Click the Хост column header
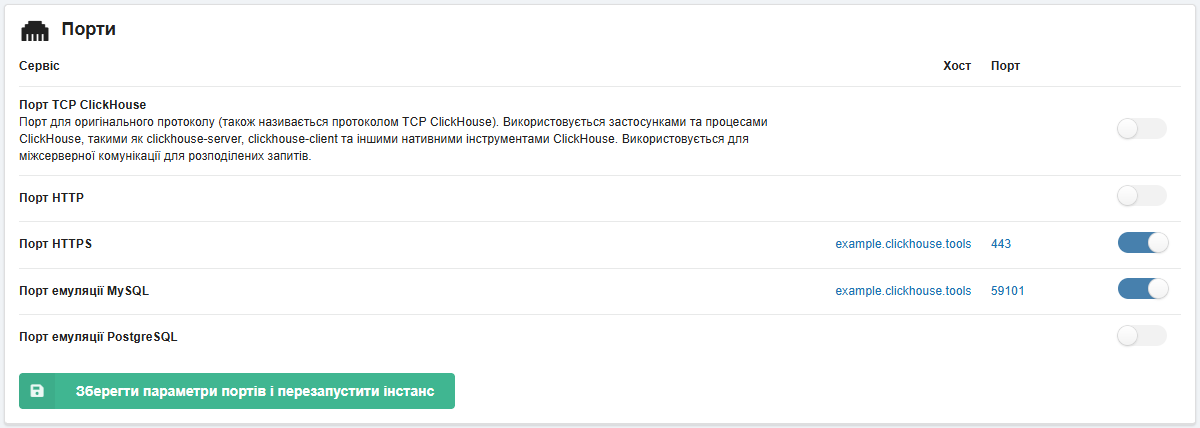Screen dimensions: 1200x428 point(956,66)
